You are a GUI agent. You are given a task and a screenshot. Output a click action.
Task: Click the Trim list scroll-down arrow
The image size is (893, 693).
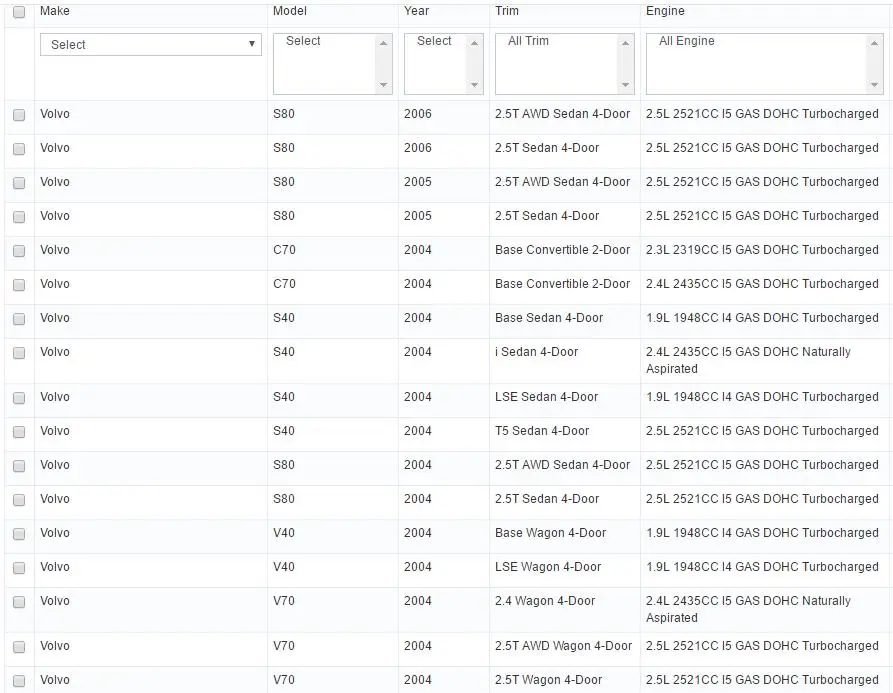625,85
